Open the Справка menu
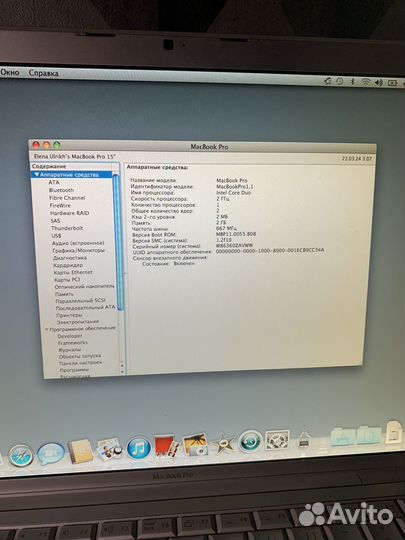Viewport: 405px width, 540px height. (x=43, y=73)
